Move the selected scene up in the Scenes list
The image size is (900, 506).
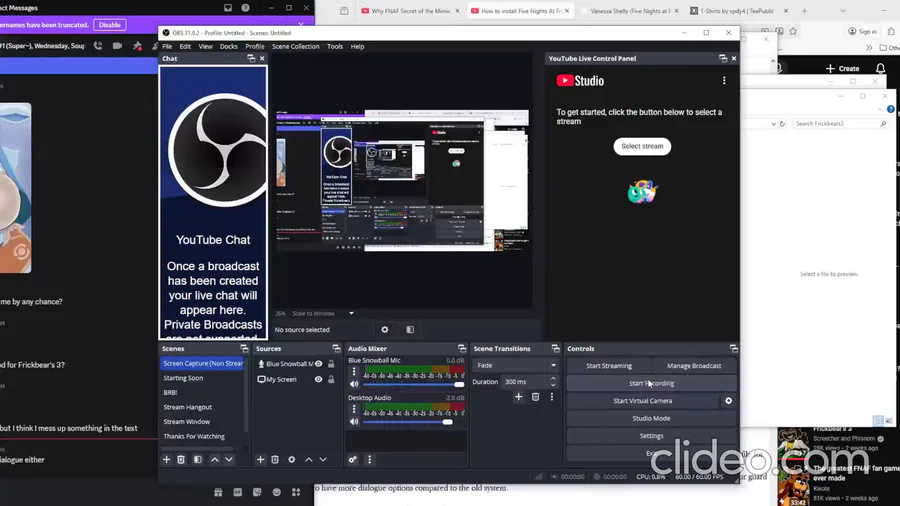(215, 460)
